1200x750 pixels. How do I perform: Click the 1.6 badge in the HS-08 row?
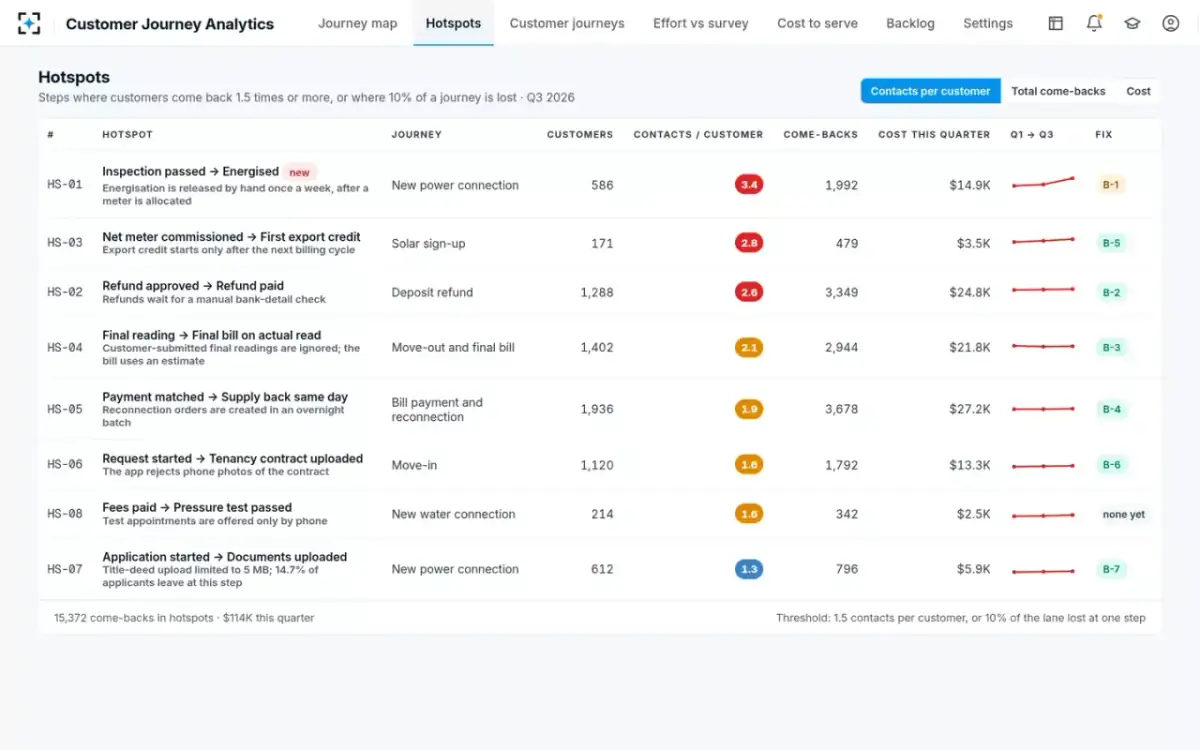[x=749, y=514]
